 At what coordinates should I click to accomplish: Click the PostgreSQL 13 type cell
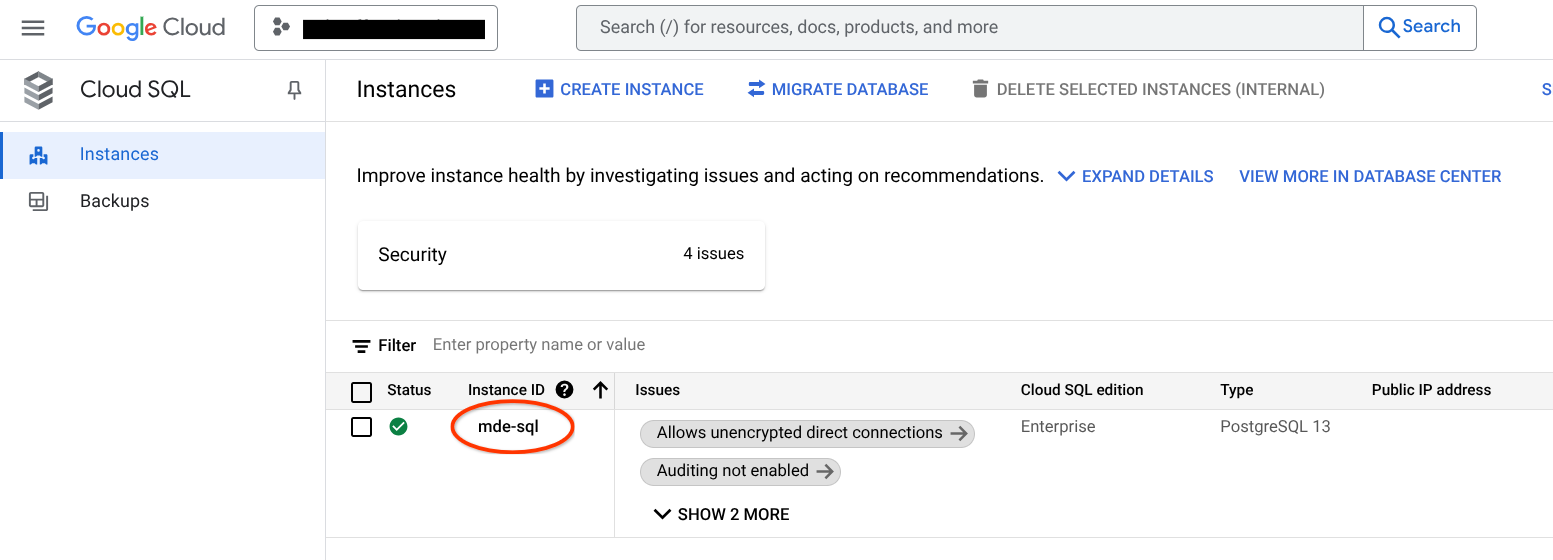1275,427
